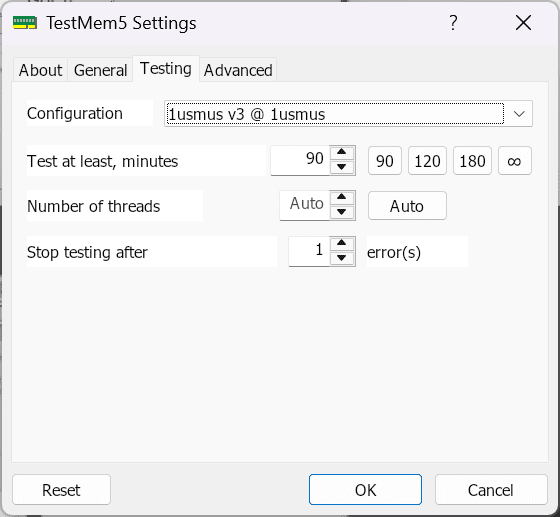The width and height of the screenshot is (560, 517).
Task: Confirm the settings with OK
Action: 365,490
